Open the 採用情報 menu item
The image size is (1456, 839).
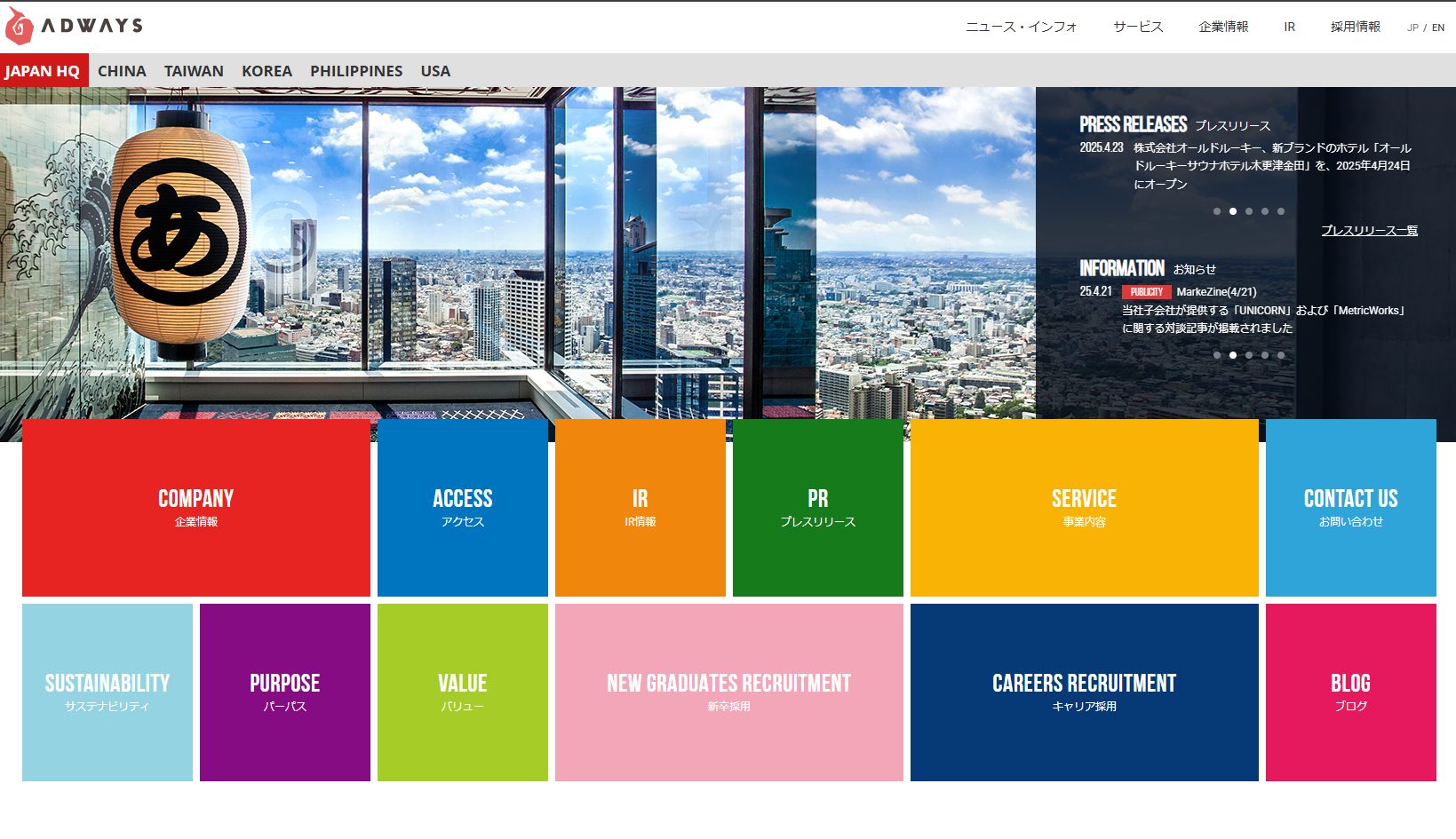1355,27
